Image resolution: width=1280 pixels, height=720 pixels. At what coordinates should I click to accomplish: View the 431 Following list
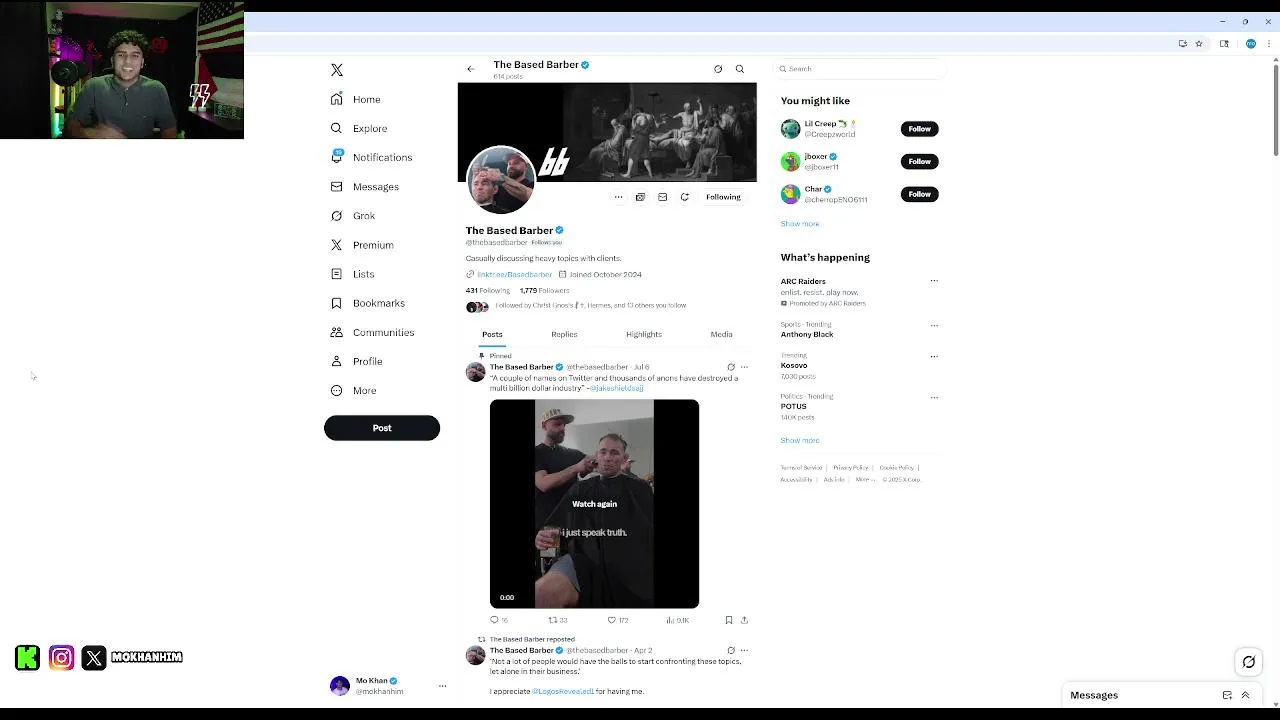pyautogui.click(x=488, y=290)
